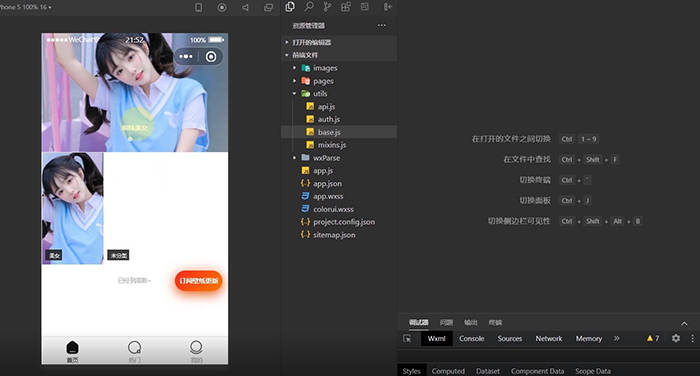The height and width of the screenshot is (376, 700).
Task: Tap the 美女 category tag
Action: pyautogui.click(x=54, y=255)
